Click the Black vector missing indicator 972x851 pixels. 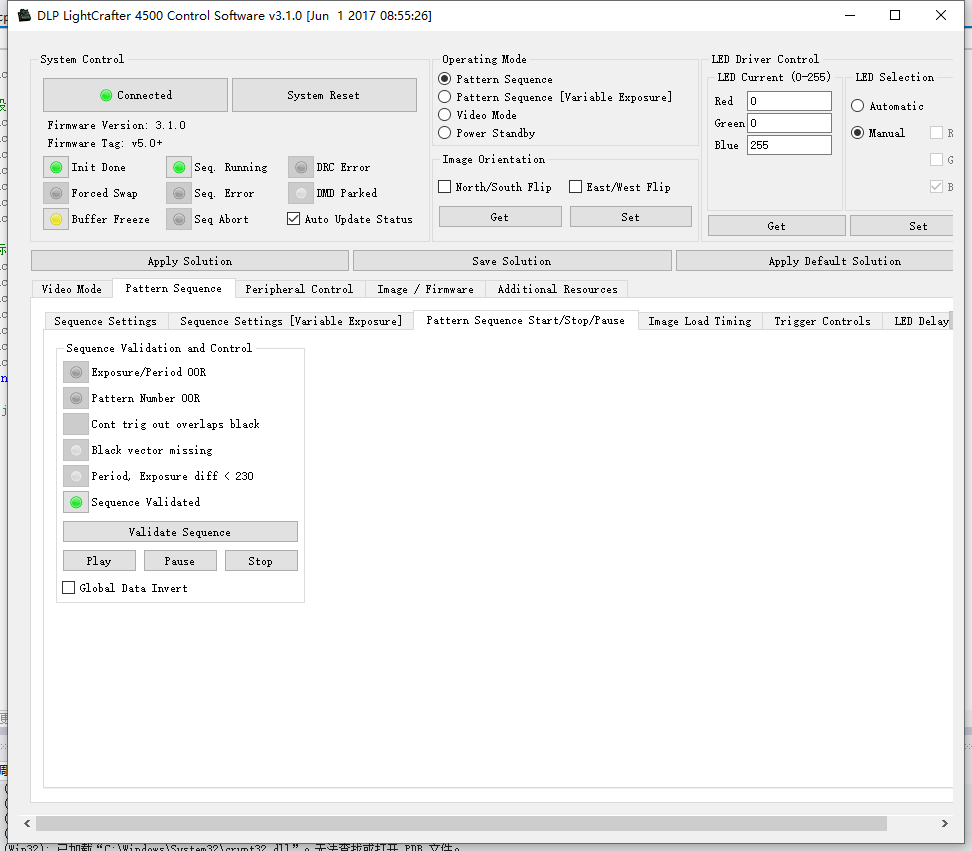click(76, 451)
